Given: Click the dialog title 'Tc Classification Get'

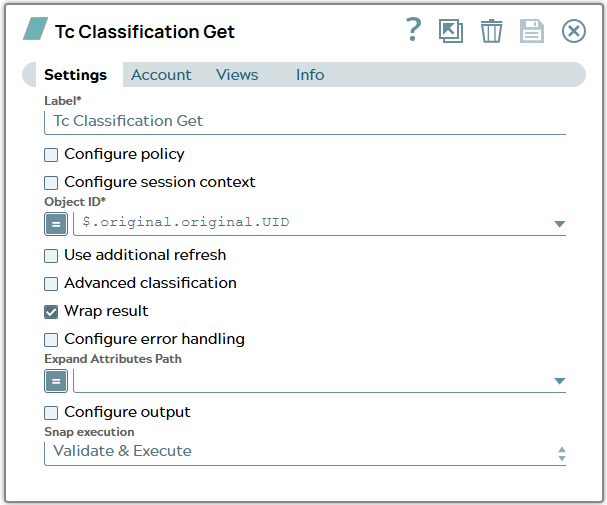Looking at the screenshot, I should 145,32.
